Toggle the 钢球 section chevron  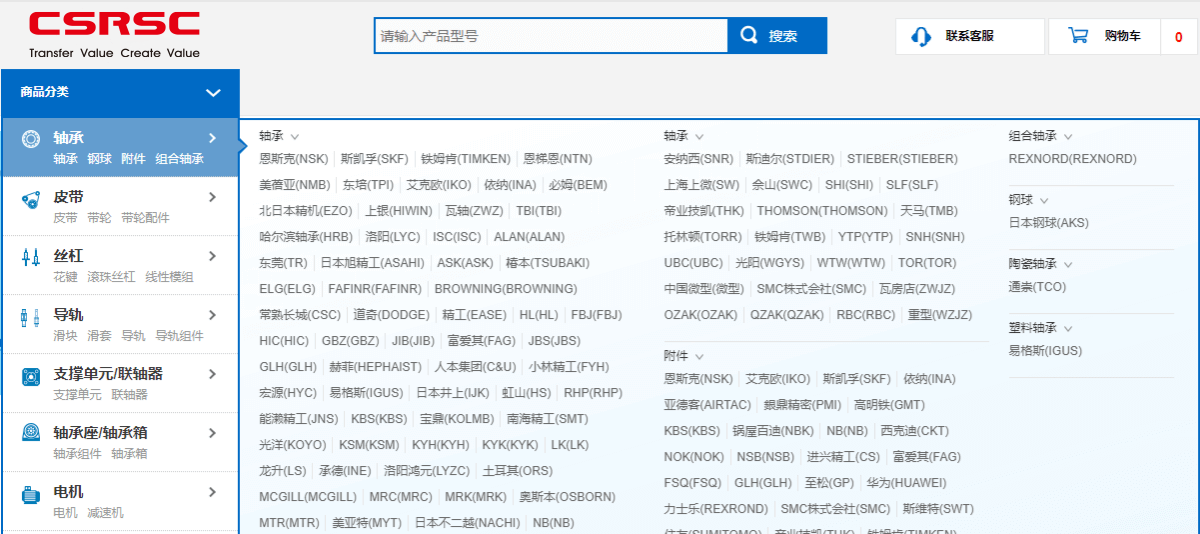click(1043, 201)
